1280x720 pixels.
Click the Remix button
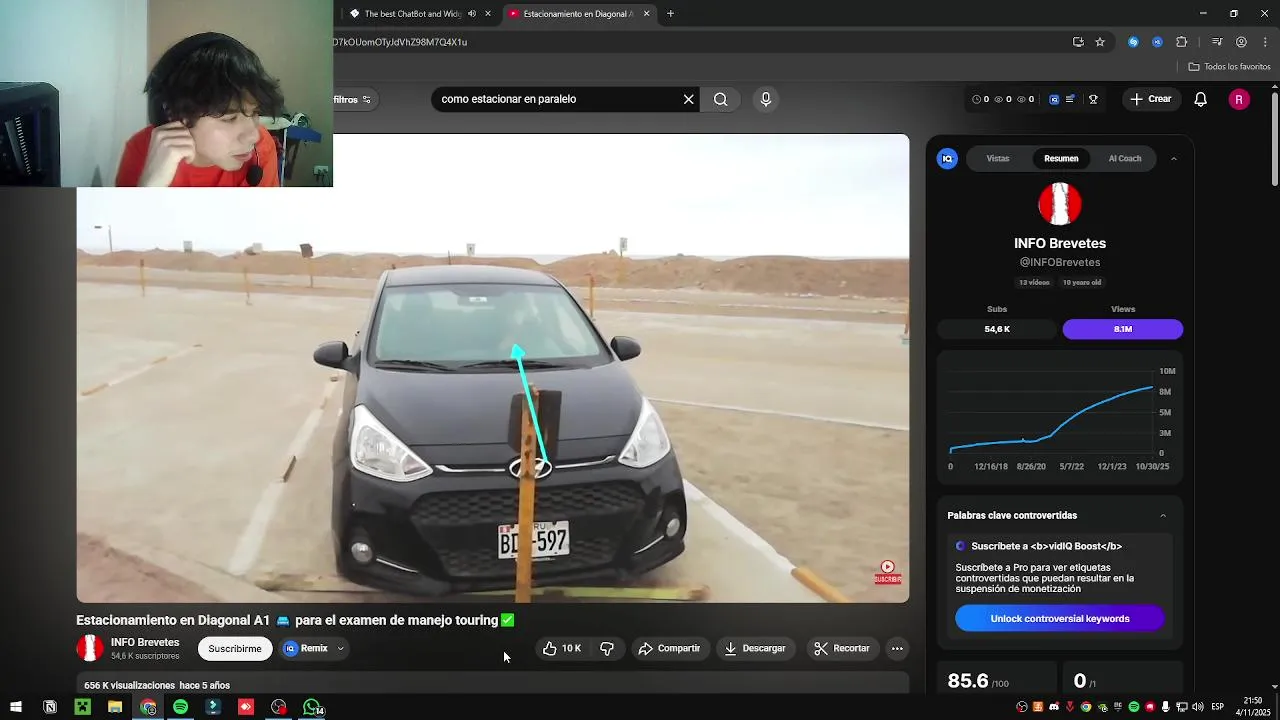coord(306,648)
